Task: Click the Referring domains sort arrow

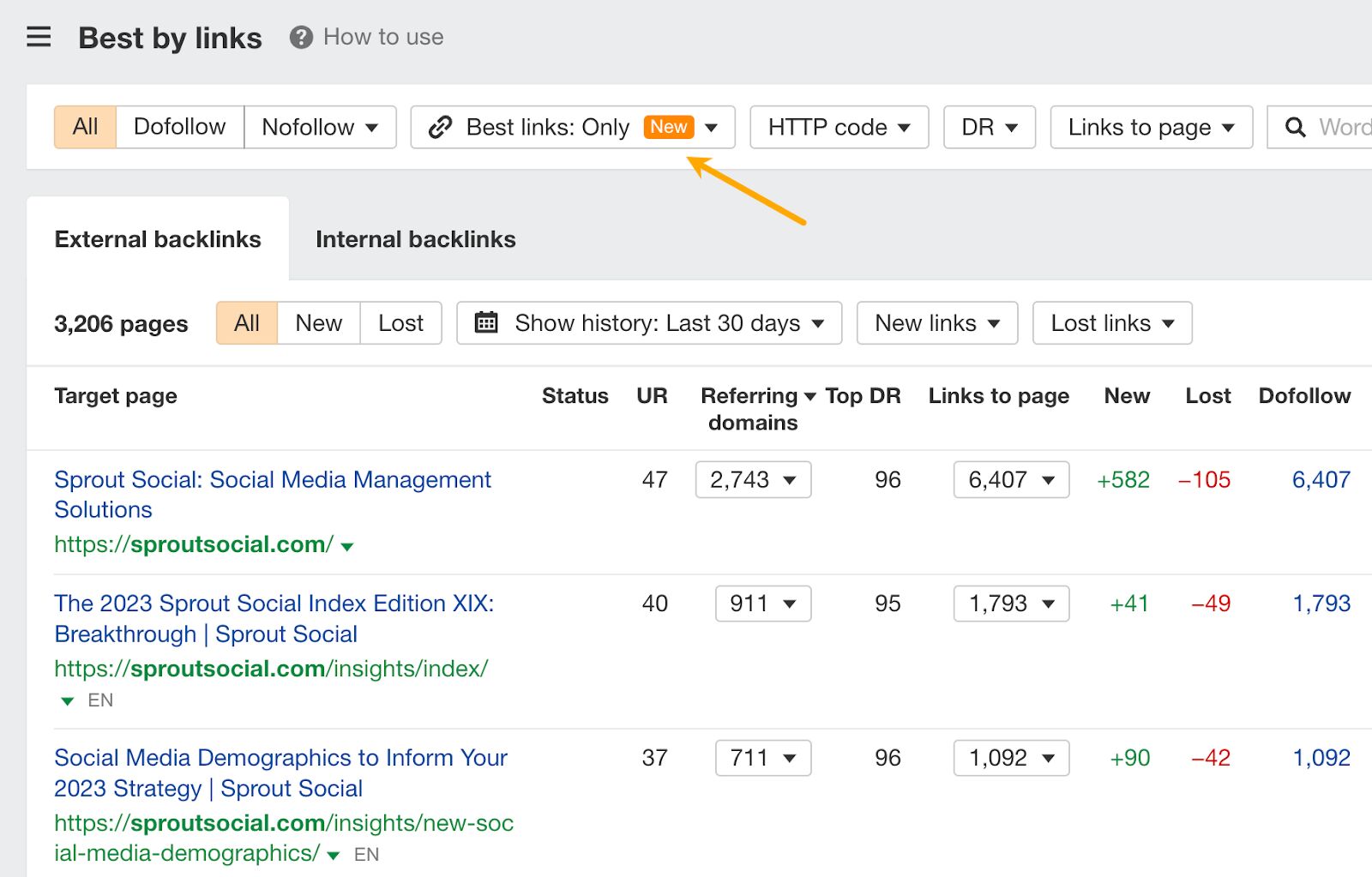Action: point(809,396)
